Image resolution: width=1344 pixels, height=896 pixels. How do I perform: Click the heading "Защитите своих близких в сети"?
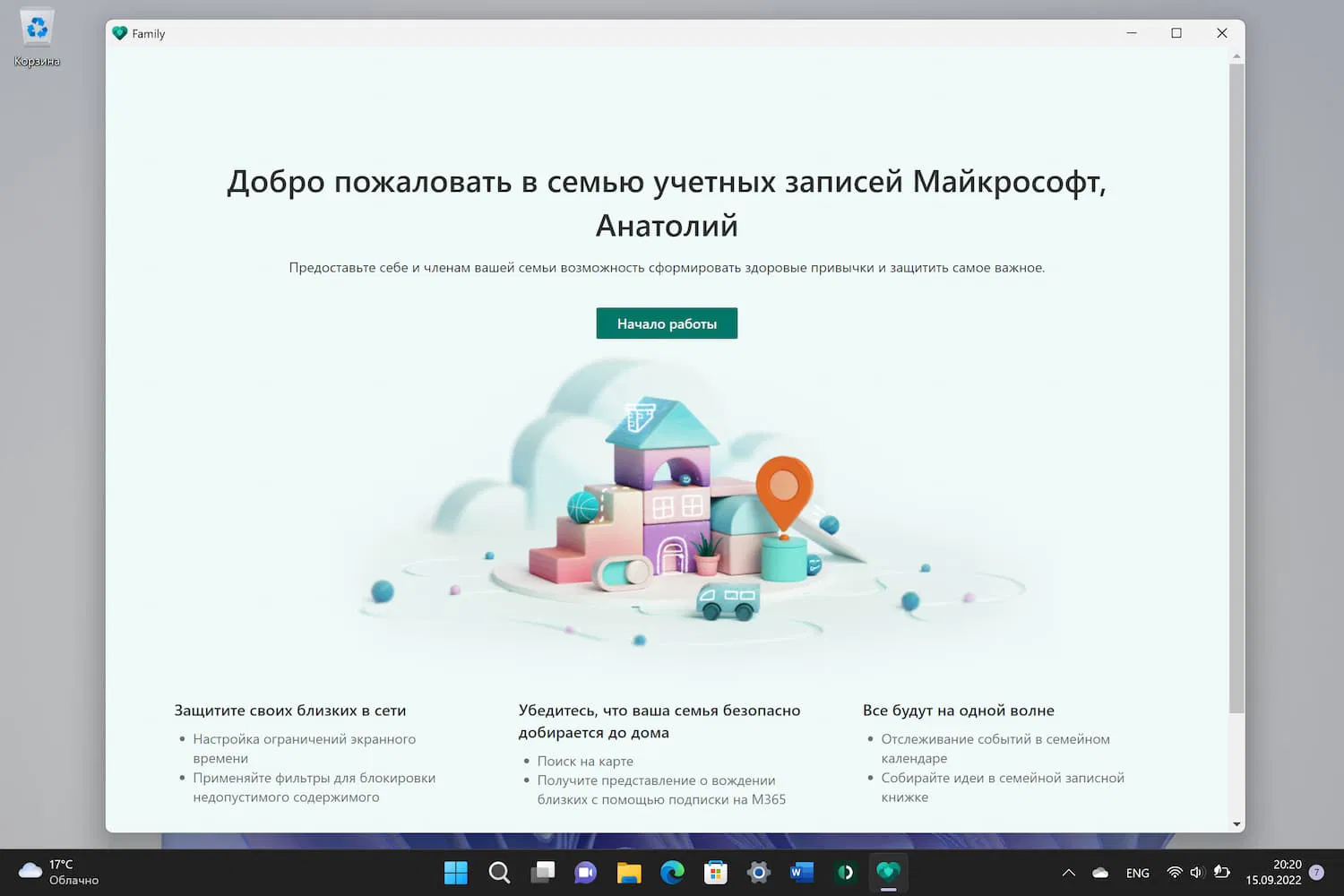[290, 711]
